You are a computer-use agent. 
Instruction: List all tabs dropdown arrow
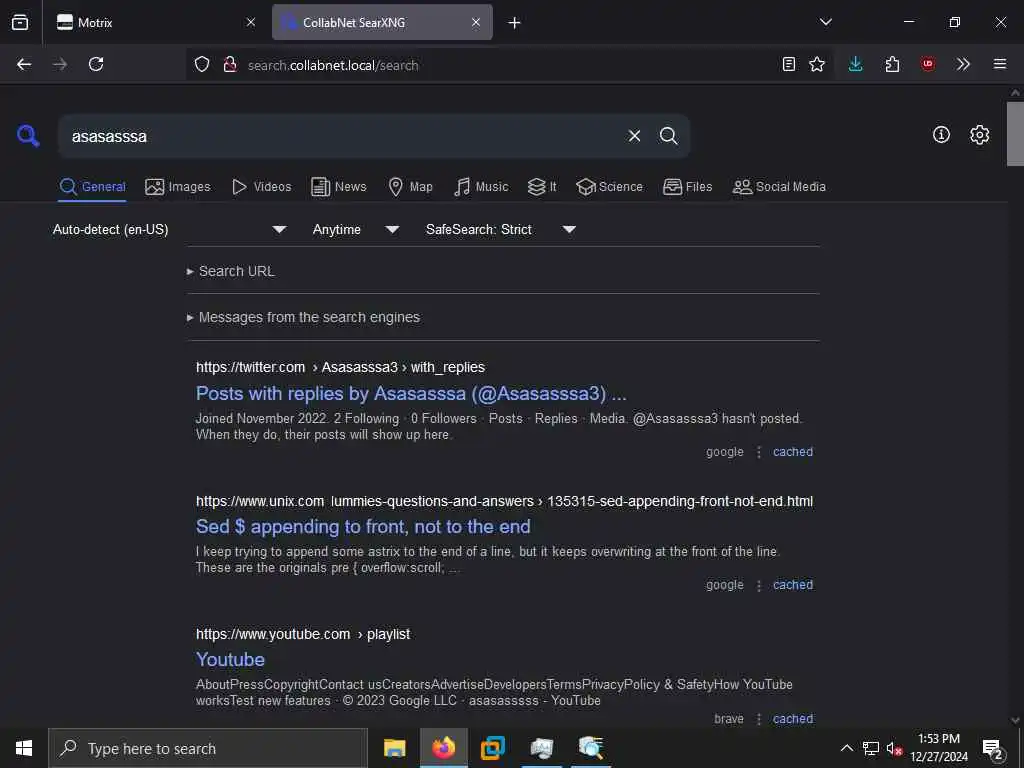(x=825, y=22)
